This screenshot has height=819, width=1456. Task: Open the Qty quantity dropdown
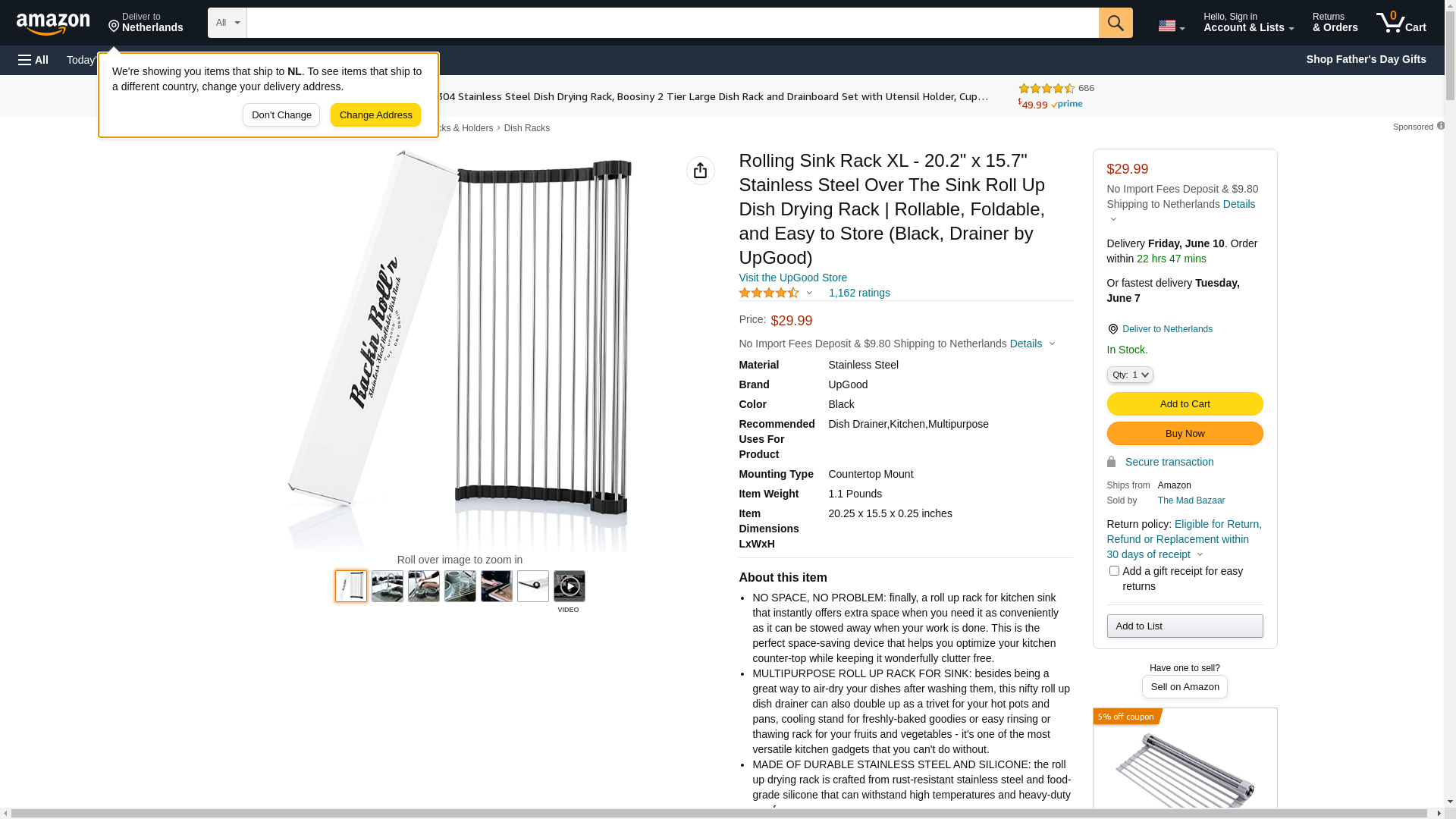click(1130, 375)
